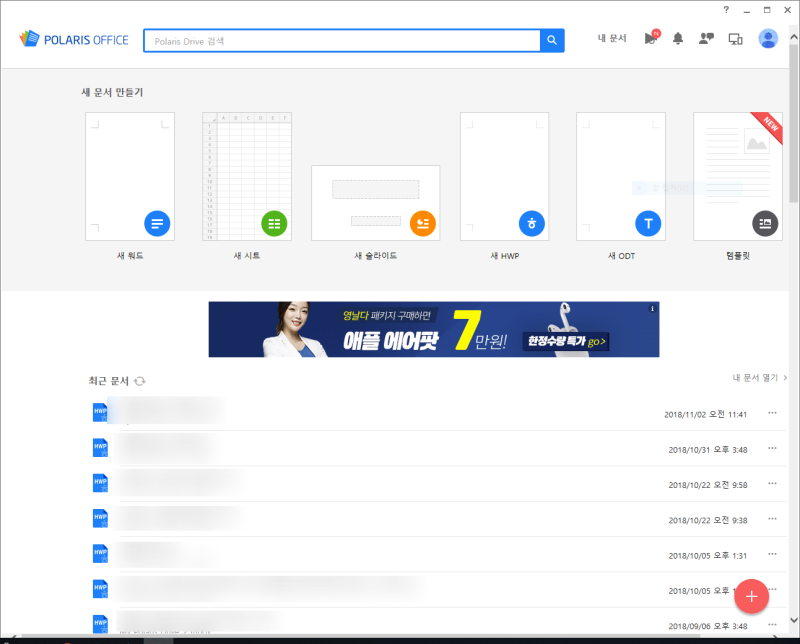Click the red plus floating button

pyautogui.click(x=752, y=597)
